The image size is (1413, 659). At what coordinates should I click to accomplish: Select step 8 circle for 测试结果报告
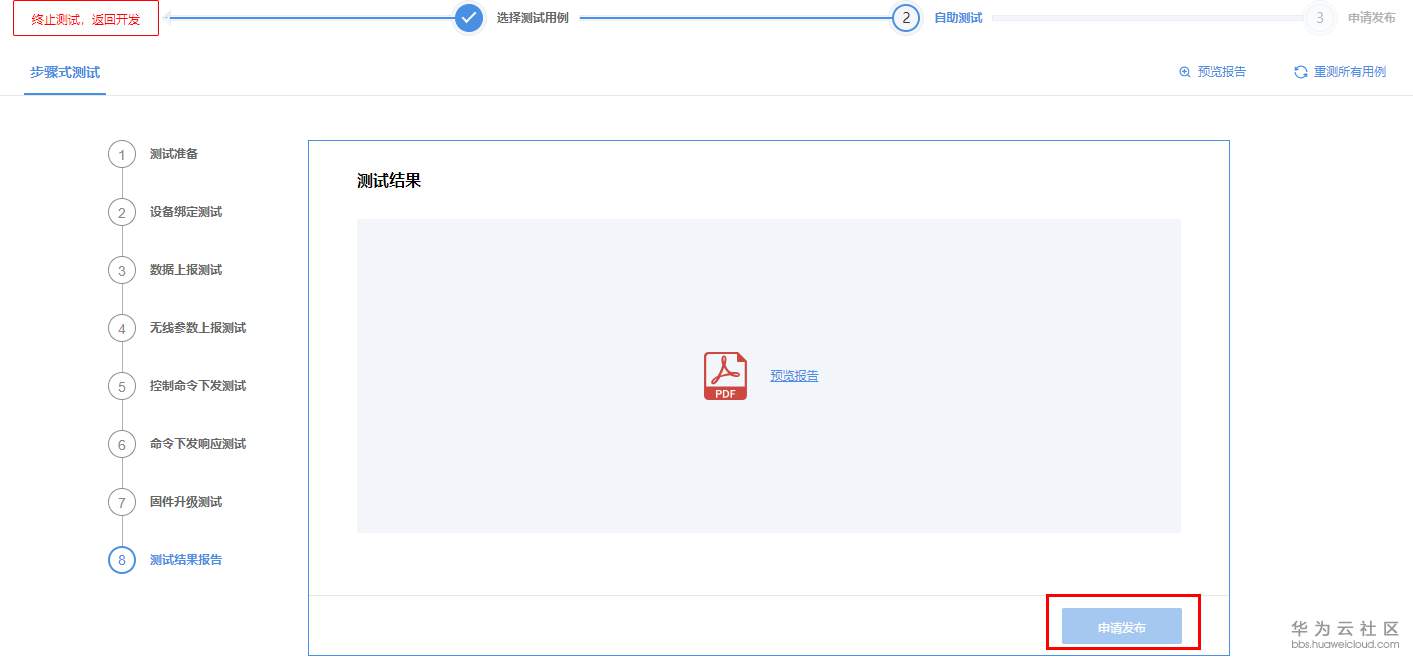coord(122,560)
